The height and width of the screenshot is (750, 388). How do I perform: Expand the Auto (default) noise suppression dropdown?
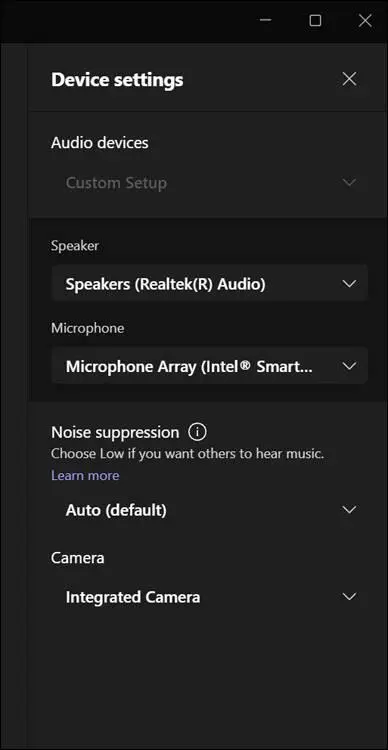tap(210, 510)
